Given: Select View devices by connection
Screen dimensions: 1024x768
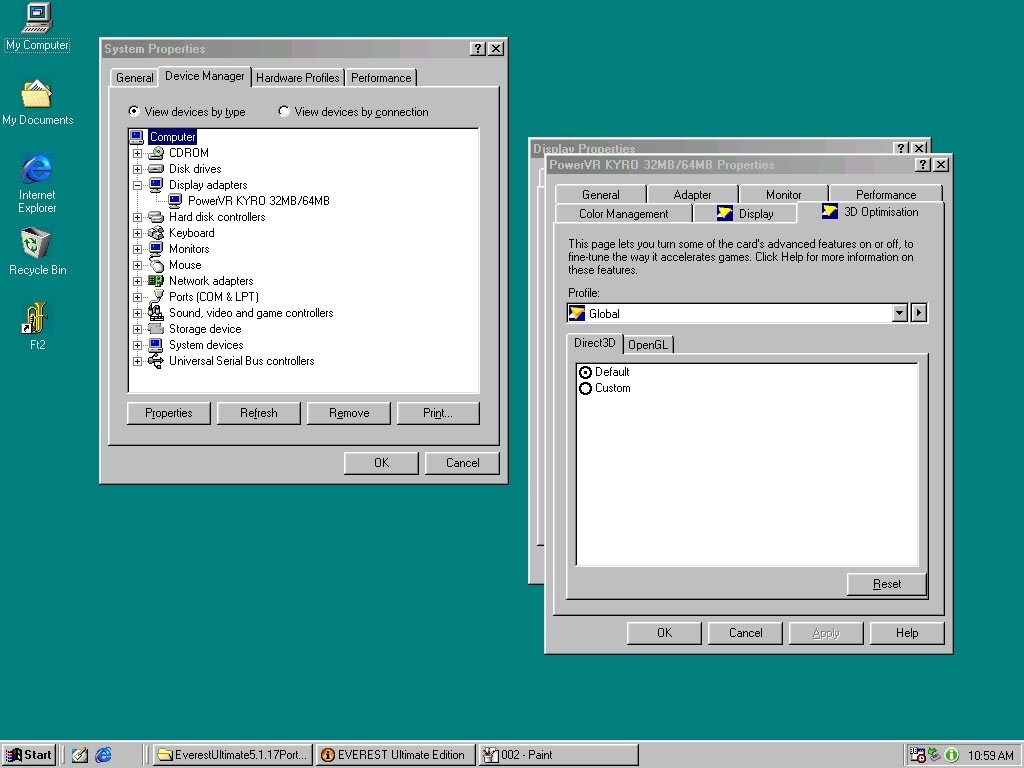Looking at the screenshot, I should click(x=353, y=112).
